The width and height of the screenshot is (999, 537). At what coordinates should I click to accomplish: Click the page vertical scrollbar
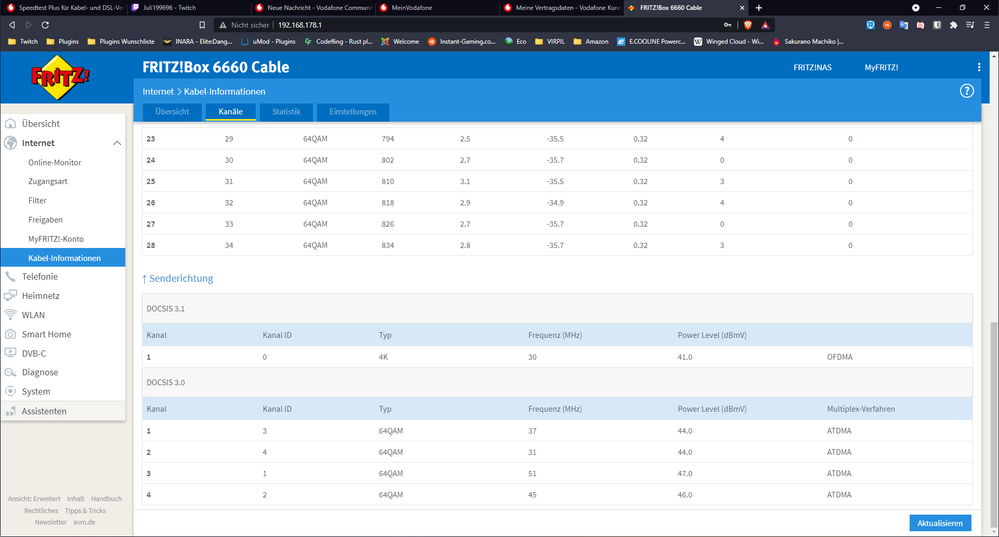point(993,424)
